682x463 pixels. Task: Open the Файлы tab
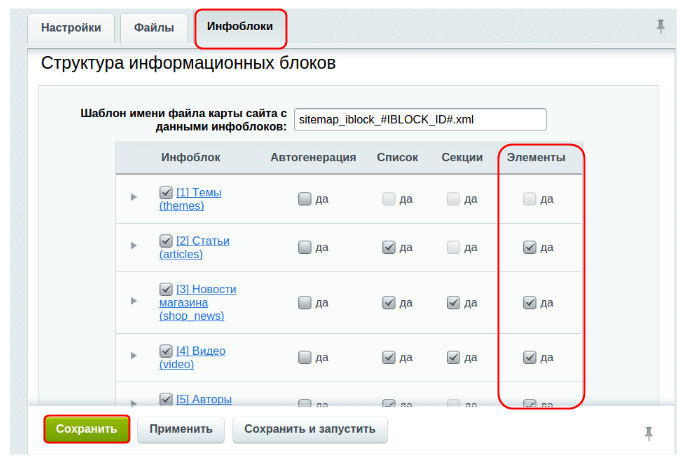154,28
